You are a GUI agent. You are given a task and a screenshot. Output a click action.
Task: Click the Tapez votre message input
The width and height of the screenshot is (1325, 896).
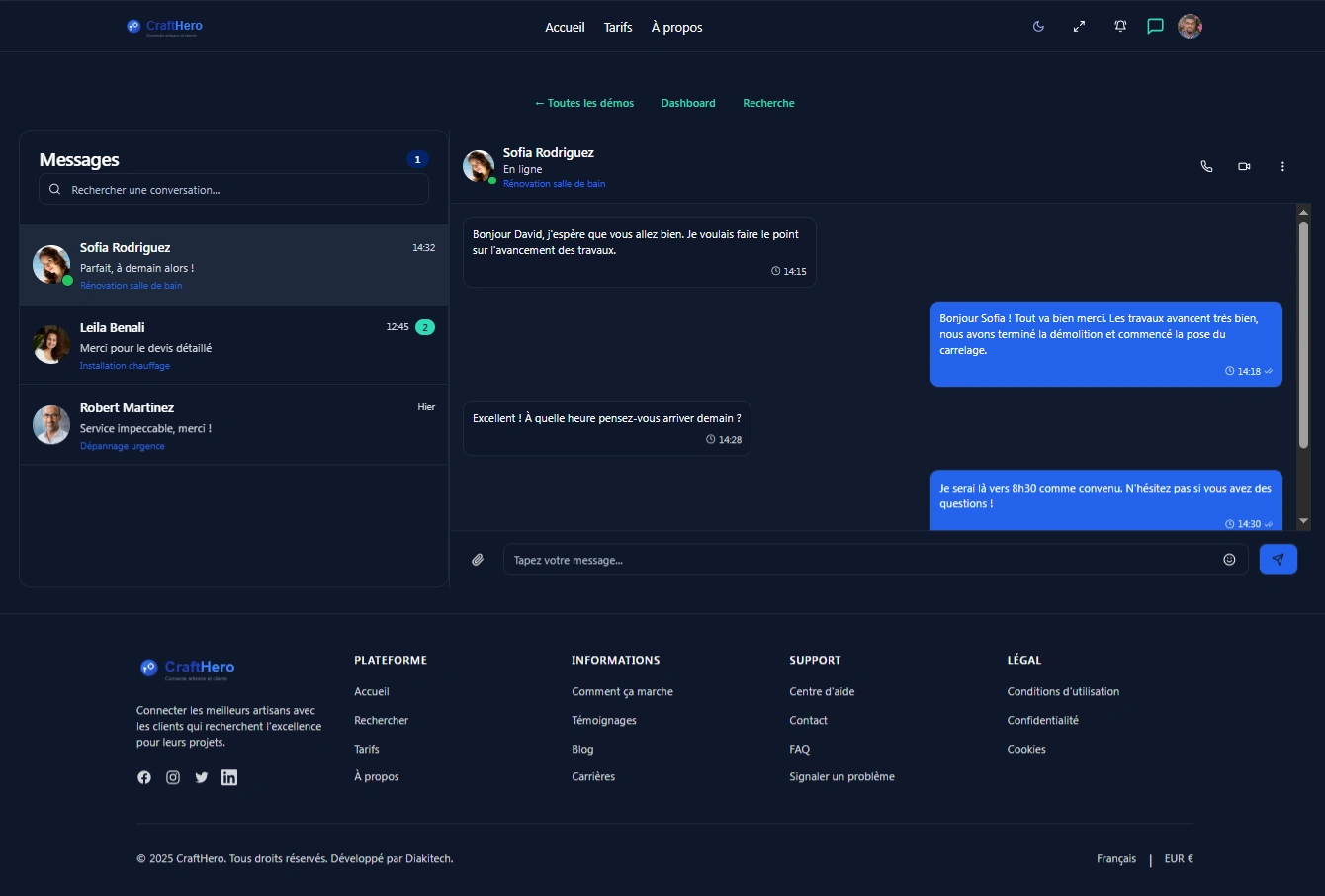coord(875,560)
